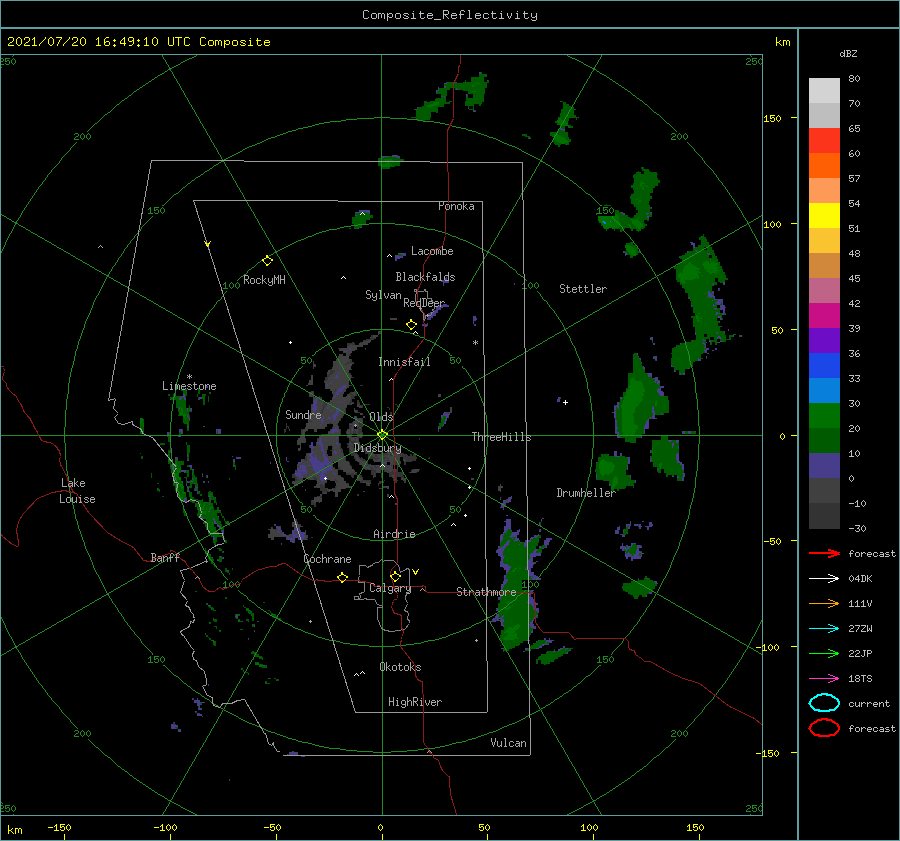Click the RockyMH map label
This screenshot has height=841, width=900.
tap(264, 280)
